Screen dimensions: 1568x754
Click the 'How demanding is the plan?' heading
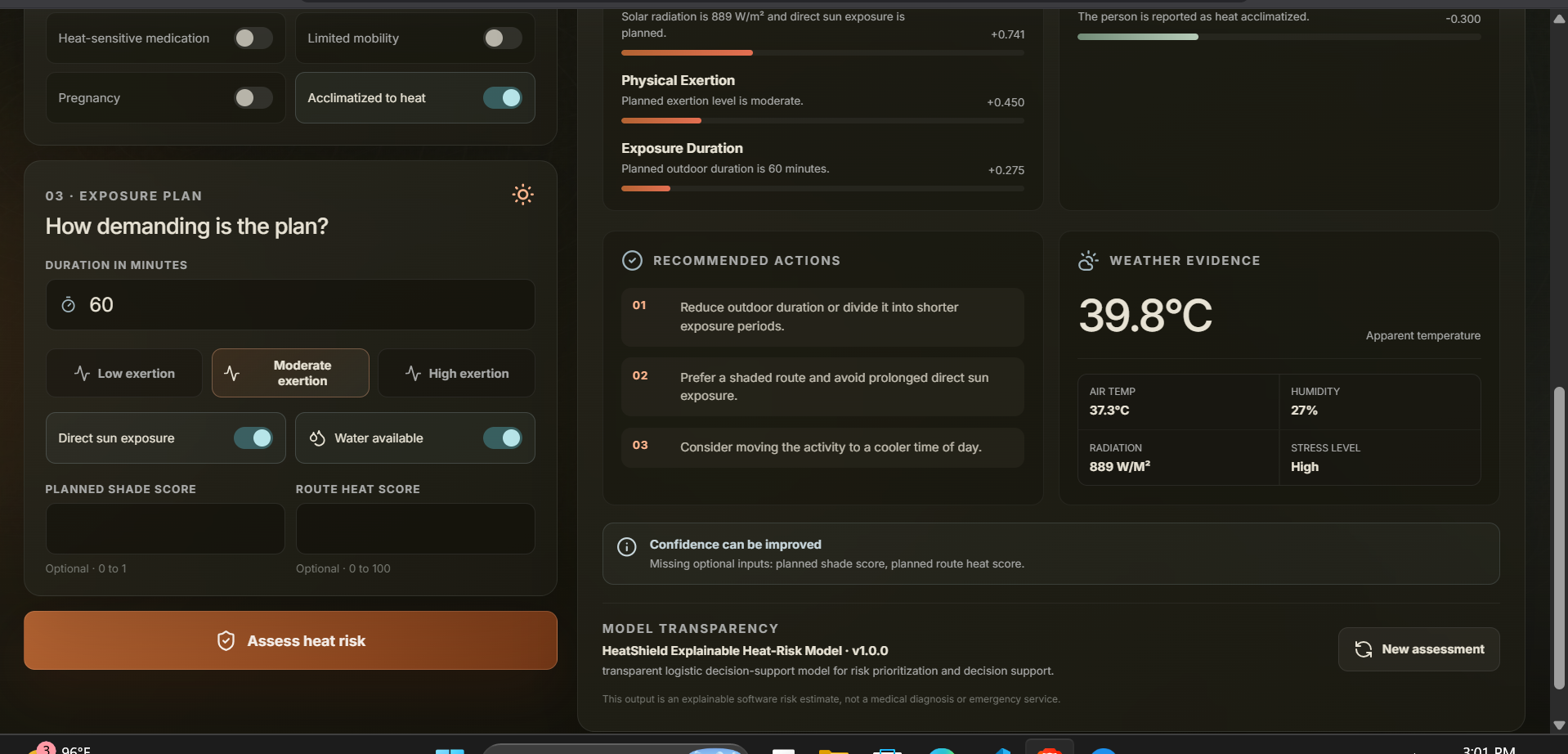(x=186, y=227)
